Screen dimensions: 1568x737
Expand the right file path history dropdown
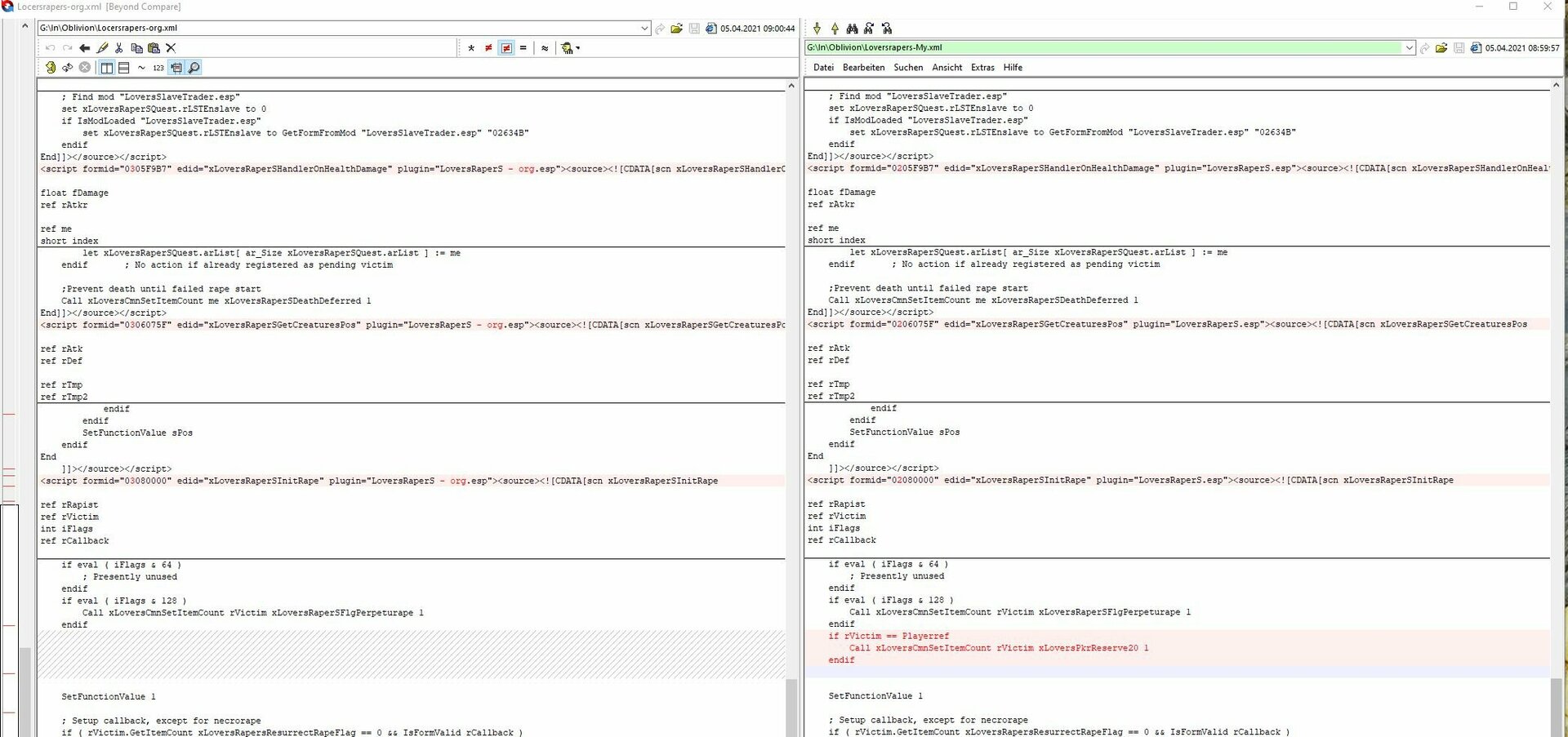click(1410, 48)
